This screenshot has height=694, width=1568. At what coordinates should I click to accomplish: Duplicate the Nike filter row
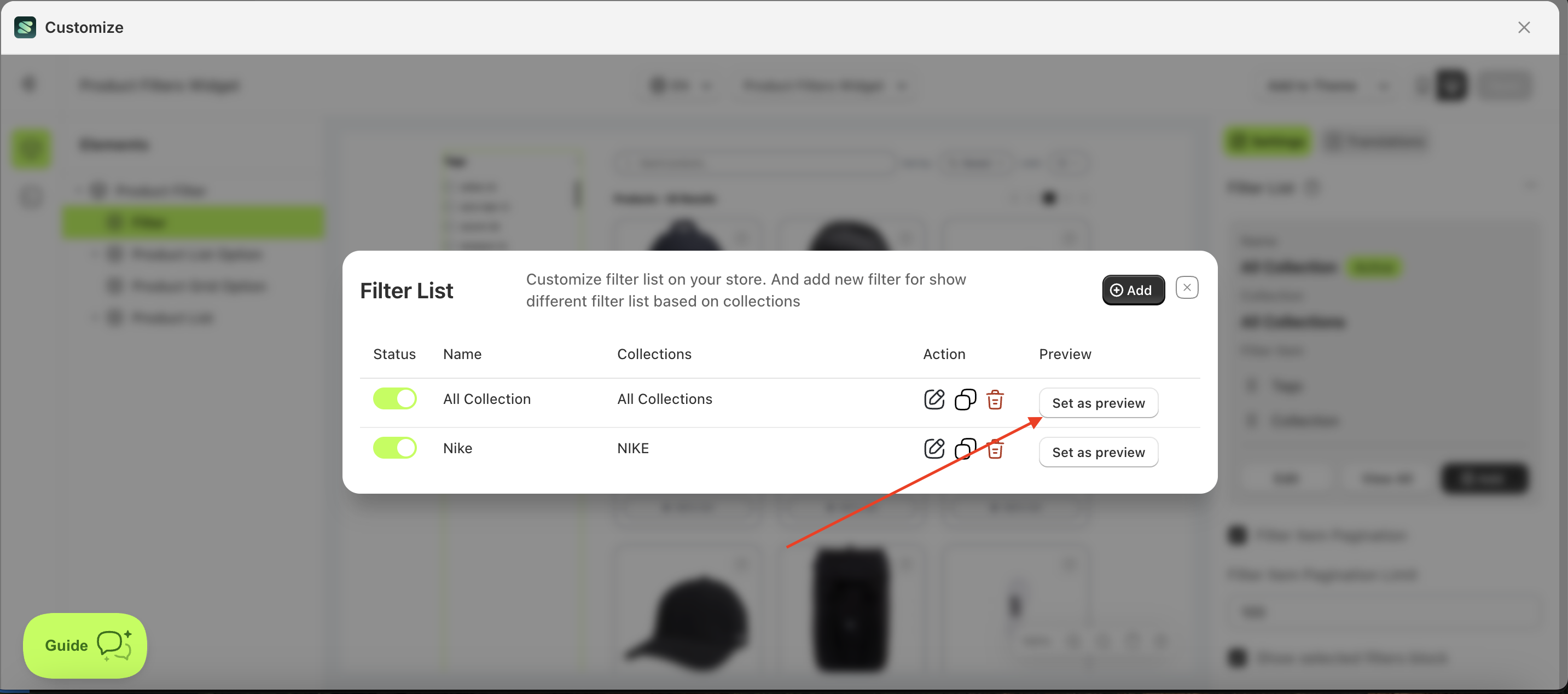coord(965,449)
